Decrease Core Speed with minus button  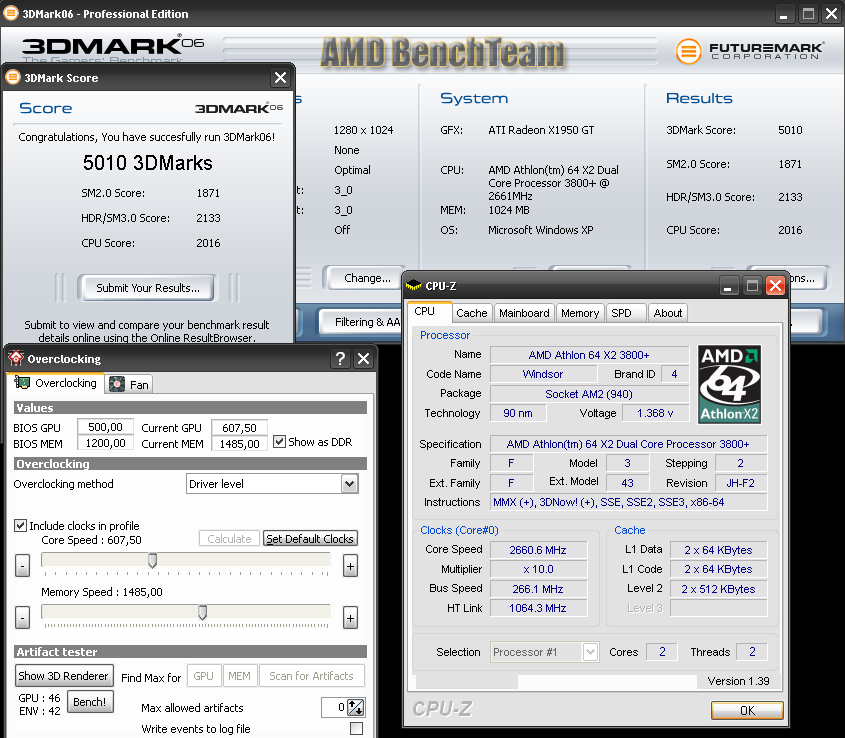click(22, 565)
